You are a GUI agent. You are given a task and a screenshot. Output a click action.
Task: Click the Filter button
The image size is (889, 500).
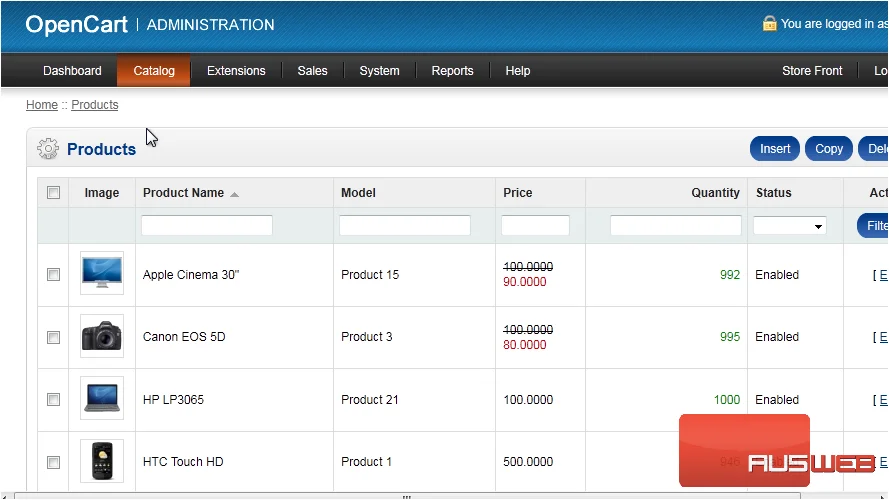[873, 226]
